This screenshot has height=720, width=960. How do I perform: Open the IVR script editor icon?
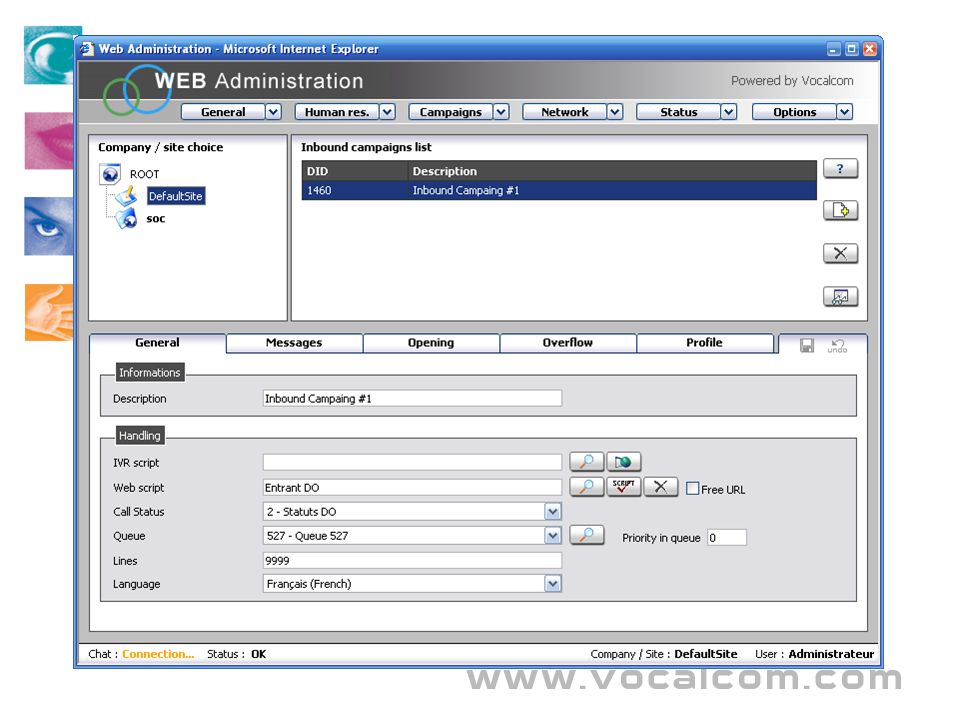click(623, 462)
